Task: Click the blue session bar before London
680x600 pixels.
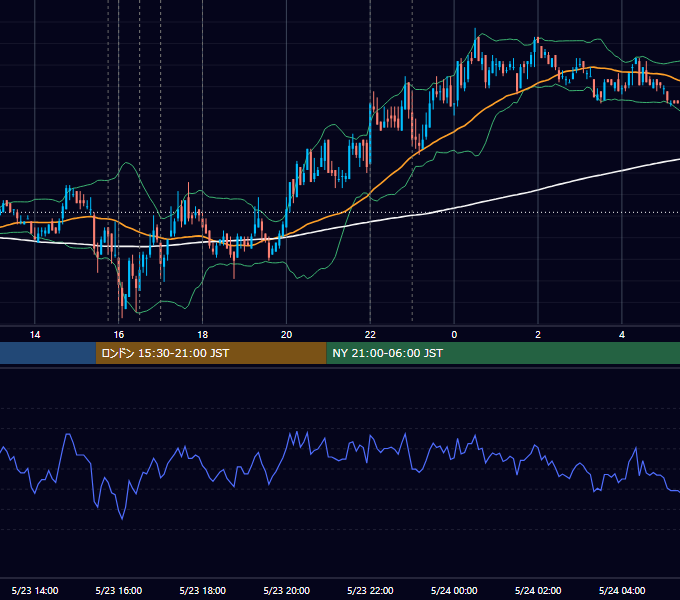Action: tap(48, 353)
